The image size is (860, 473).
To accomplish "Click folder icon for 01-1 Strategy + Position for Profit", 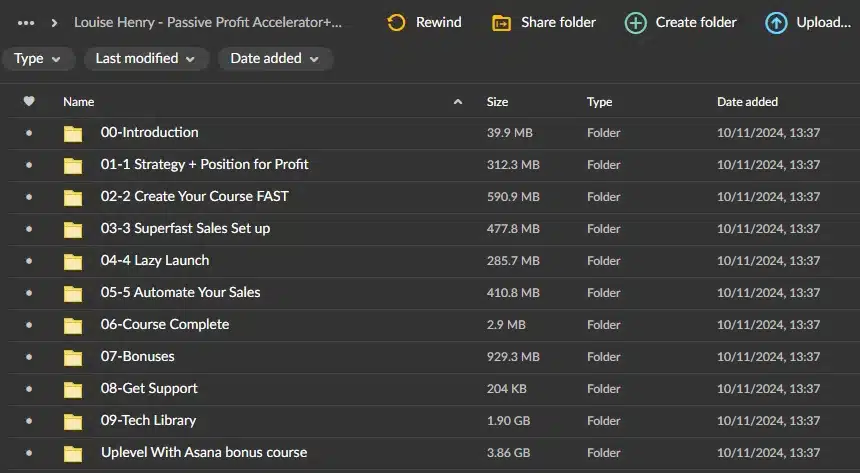I will (73, 165).
